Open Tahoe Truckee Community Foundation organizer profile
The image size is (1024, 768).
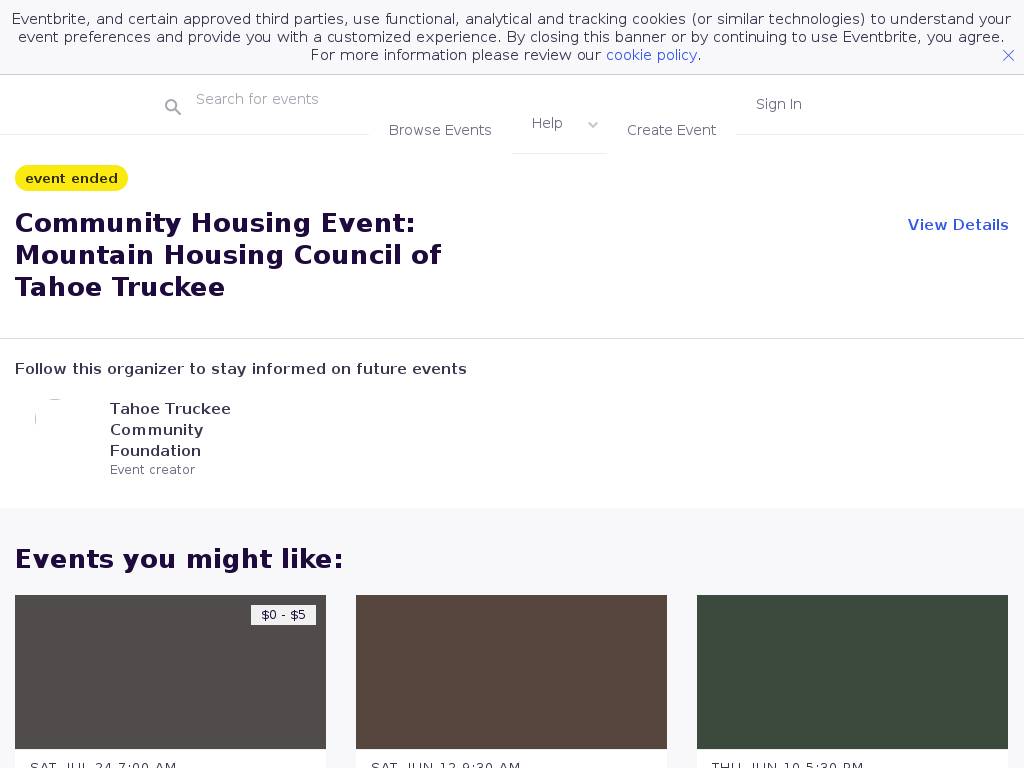[x=170, y=429]
